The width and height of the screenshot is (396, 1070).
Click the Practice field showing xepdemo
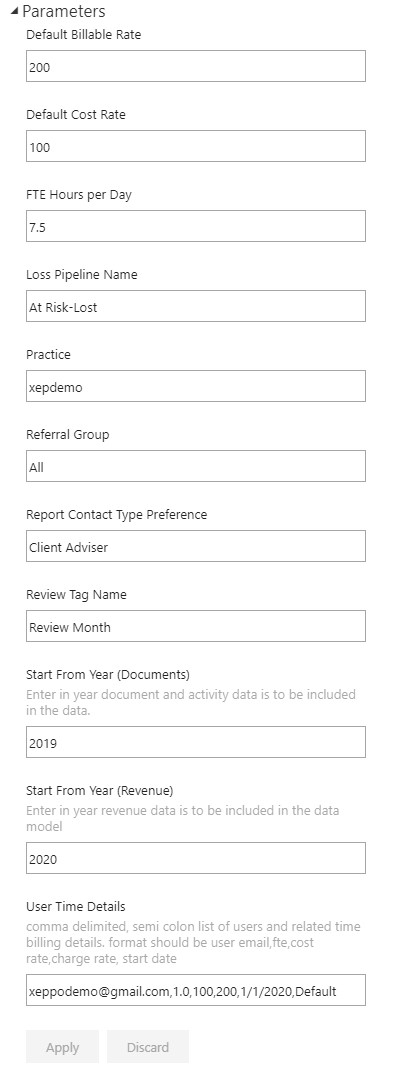coord(196,386)
